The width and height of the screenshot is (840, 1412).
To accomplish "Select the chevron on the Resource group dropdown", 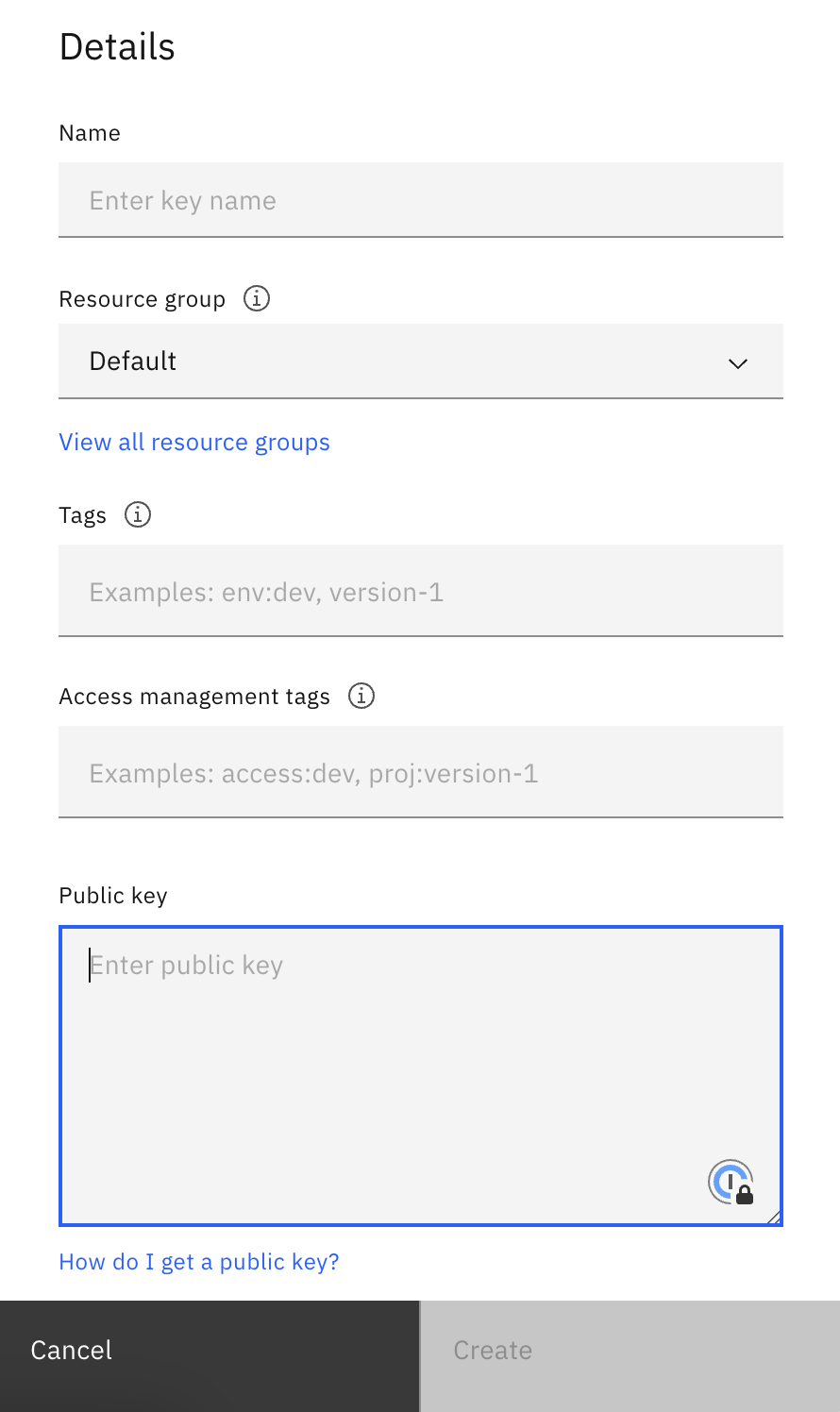I will click(x=738, y=362).
